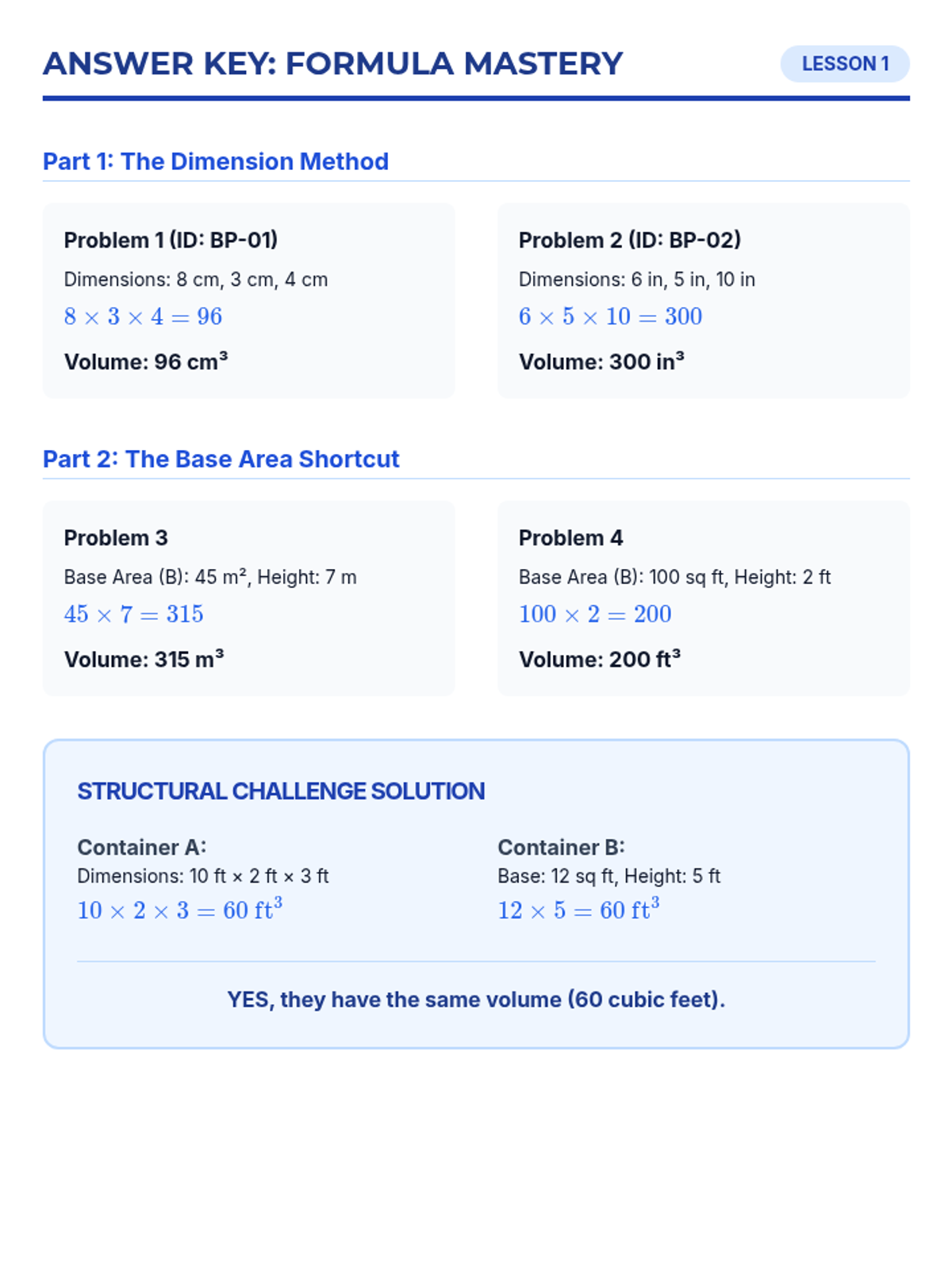Image resolution: width=952 pixels, height=1270 pixels.
Task: Click the Structural Challenge Solution heading
Action: [281, 791]
